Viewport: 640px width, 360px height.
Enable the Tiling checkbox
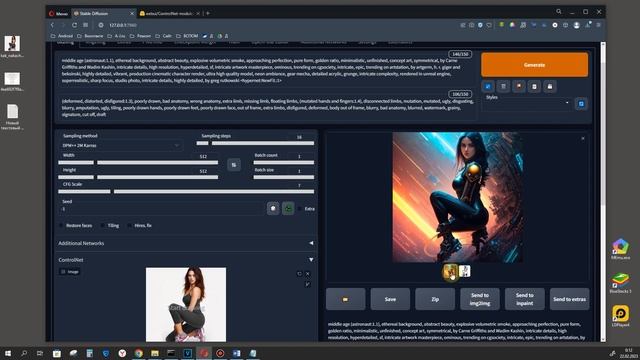tap(103, 225)
